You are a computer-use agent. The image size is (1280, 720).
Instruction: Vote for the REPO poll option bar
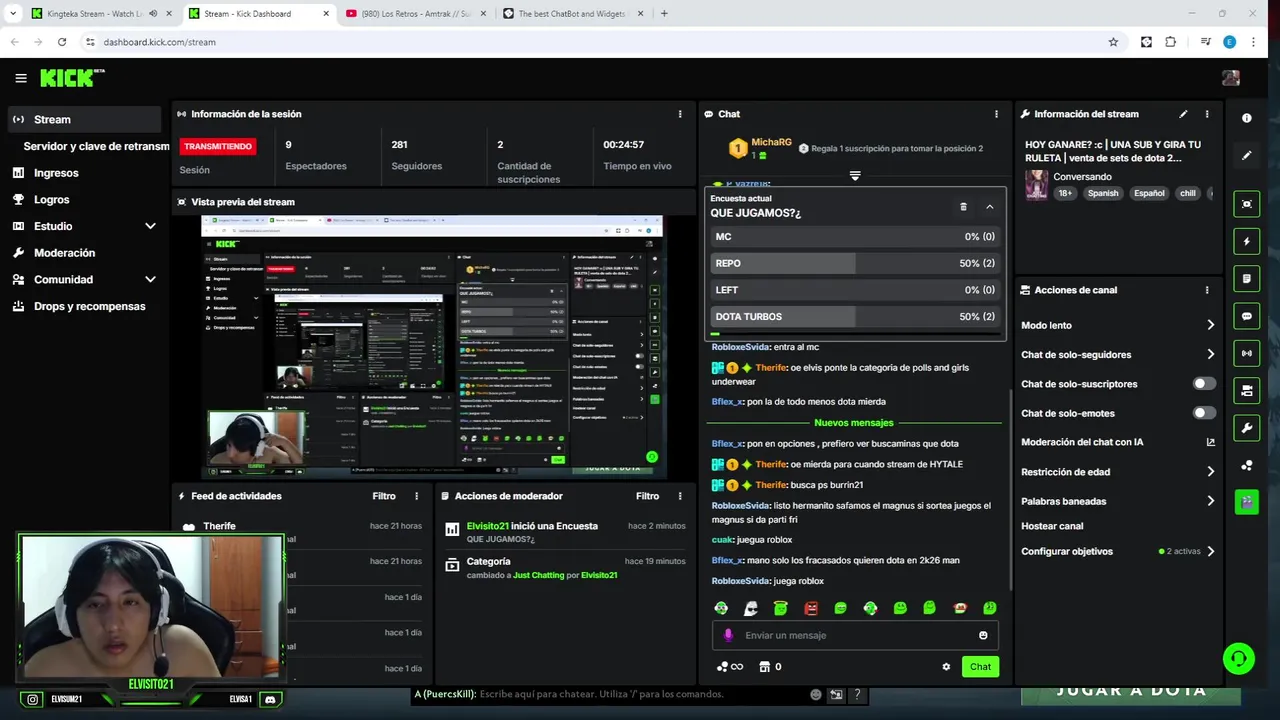click(855, 263)
